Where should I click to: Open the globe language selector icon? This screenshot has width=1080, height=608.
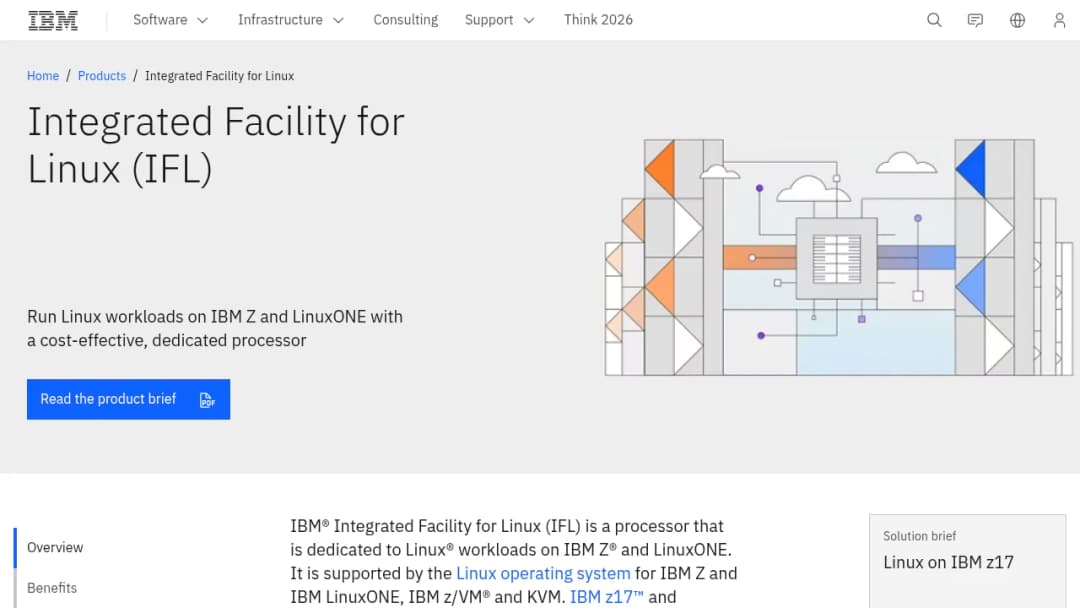point(1017,20)
